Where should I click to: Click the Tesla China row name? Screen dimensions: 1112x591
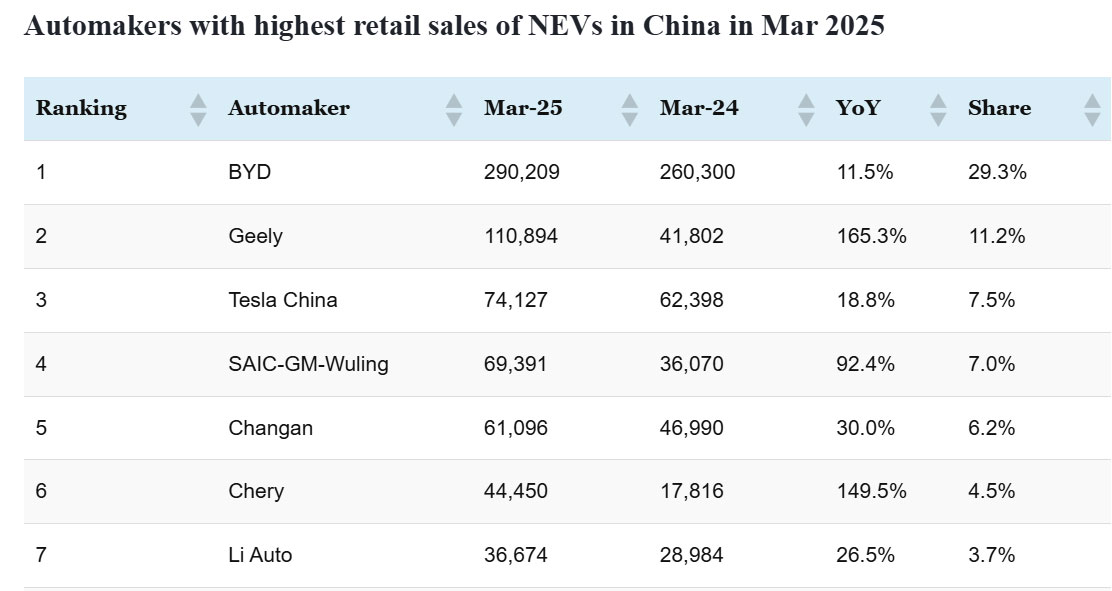(282, 300)
